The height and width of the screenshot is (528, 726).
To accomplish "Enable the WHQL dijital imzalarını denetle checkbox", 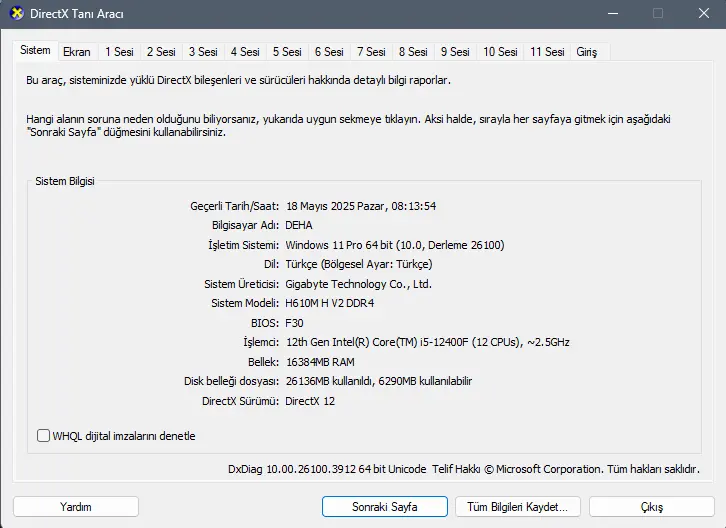I will click(x=44, y=436).
